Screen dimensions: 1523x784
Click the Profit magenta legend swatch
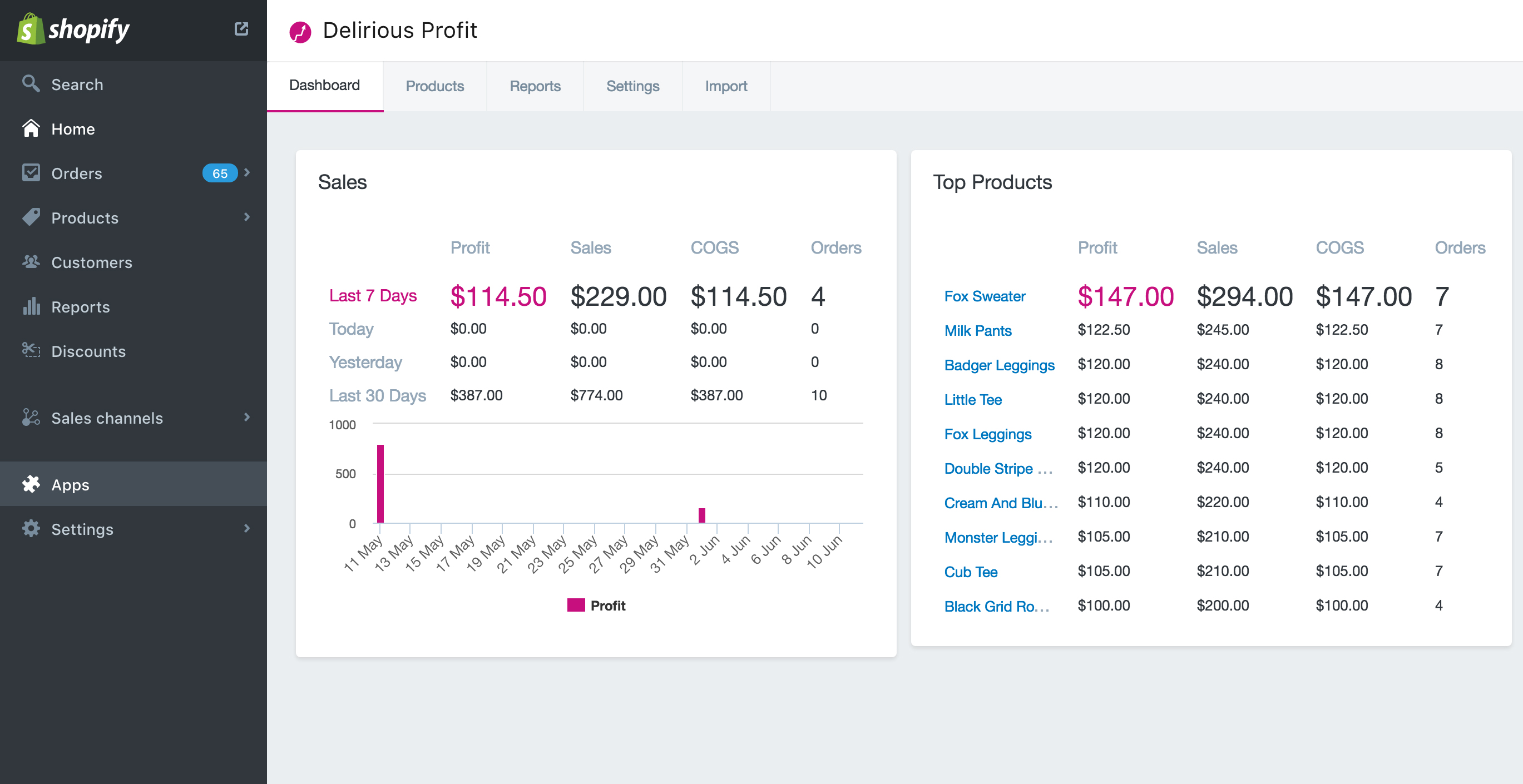575,605
